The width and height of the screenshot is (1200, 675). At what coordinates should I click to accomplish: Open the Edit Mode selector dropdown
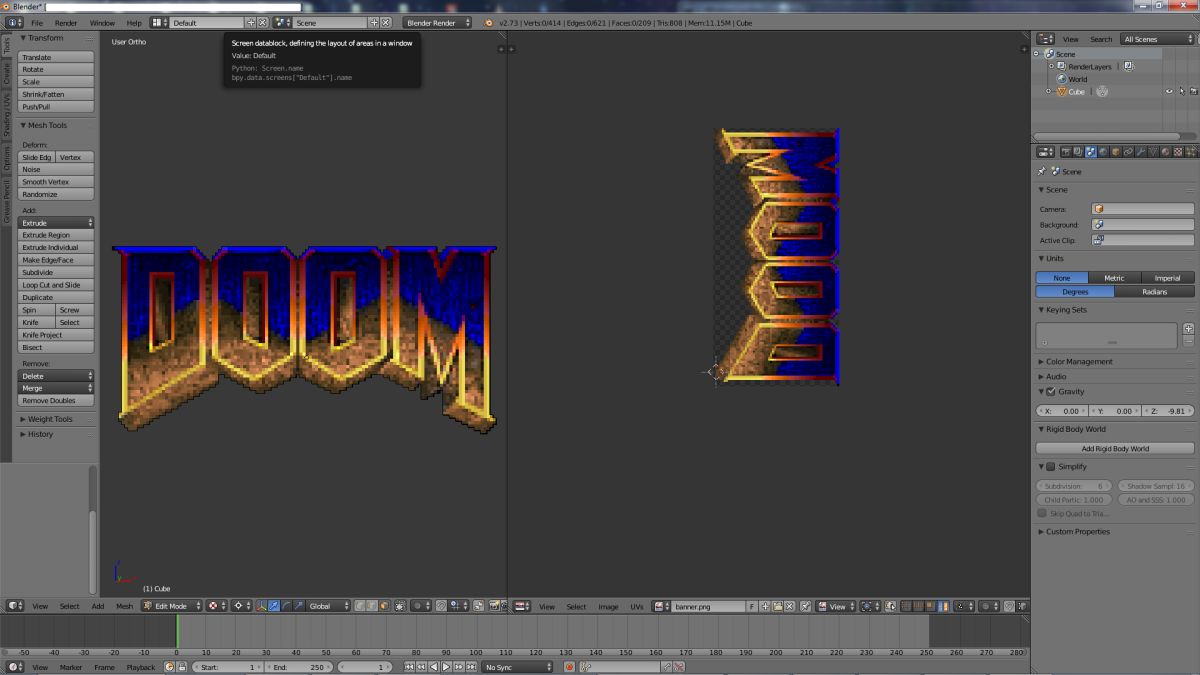point(172,606)
